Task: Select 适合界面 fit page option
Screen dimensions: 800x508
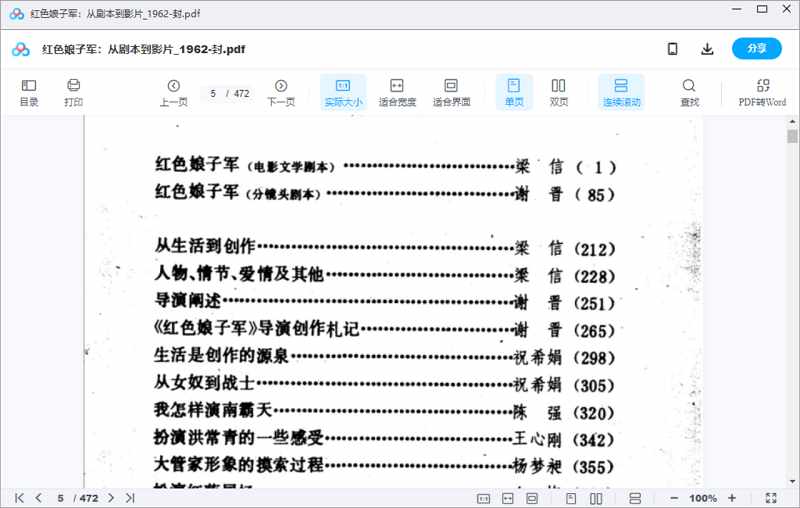Action: 451,92
